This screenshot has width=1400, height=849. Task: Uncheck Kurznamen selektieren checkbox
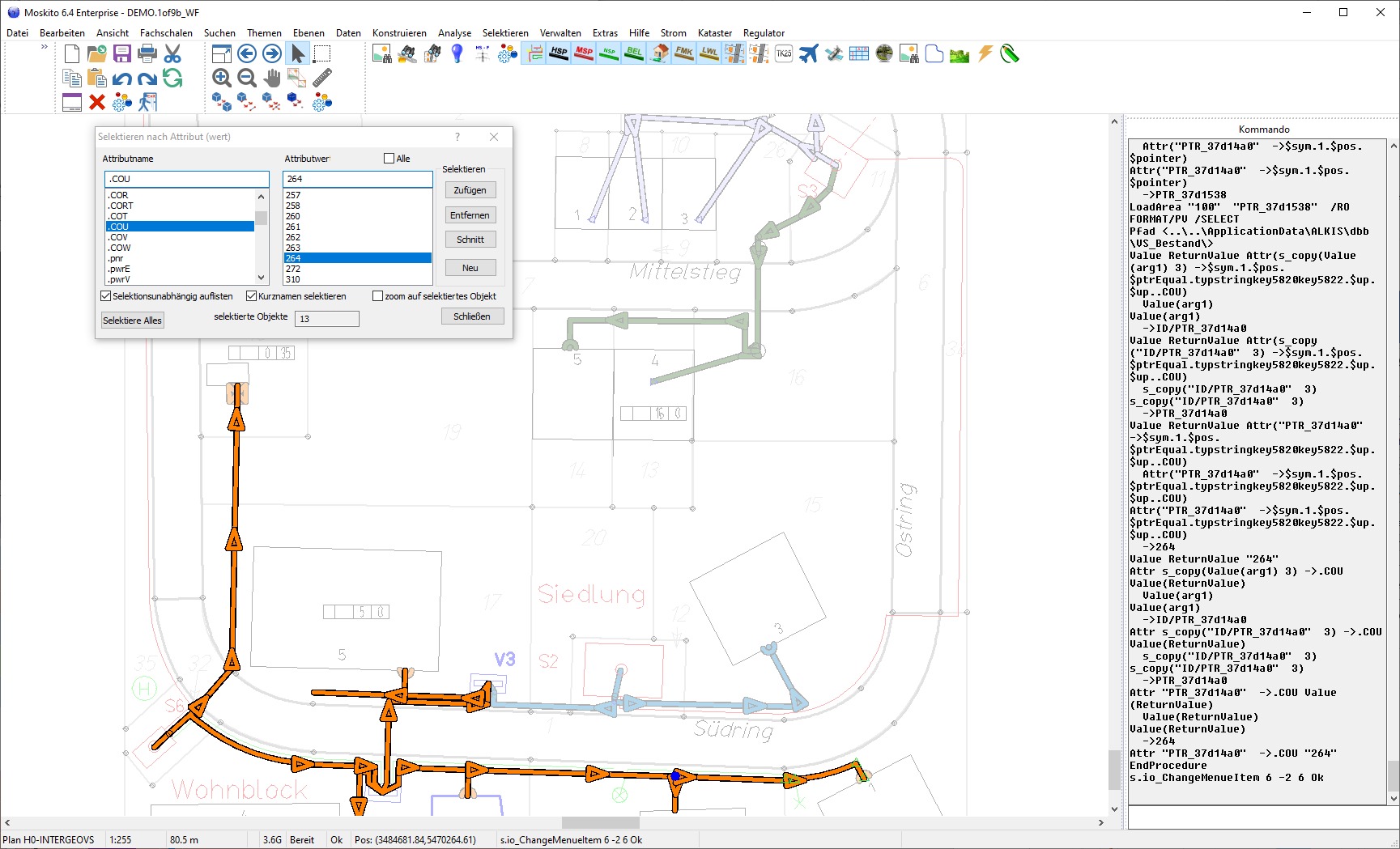coord(252,296)
